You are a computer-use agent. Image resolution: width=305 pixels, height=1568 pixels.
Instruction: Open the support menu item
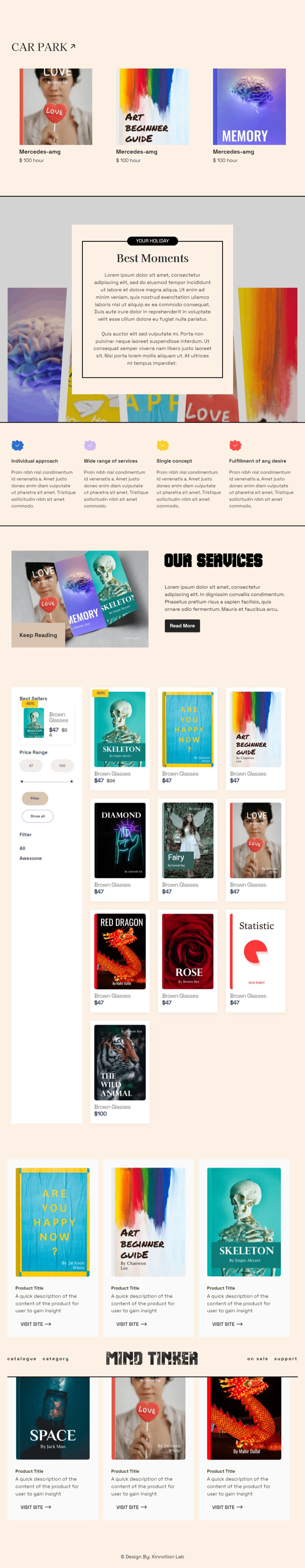(286, 1359)
